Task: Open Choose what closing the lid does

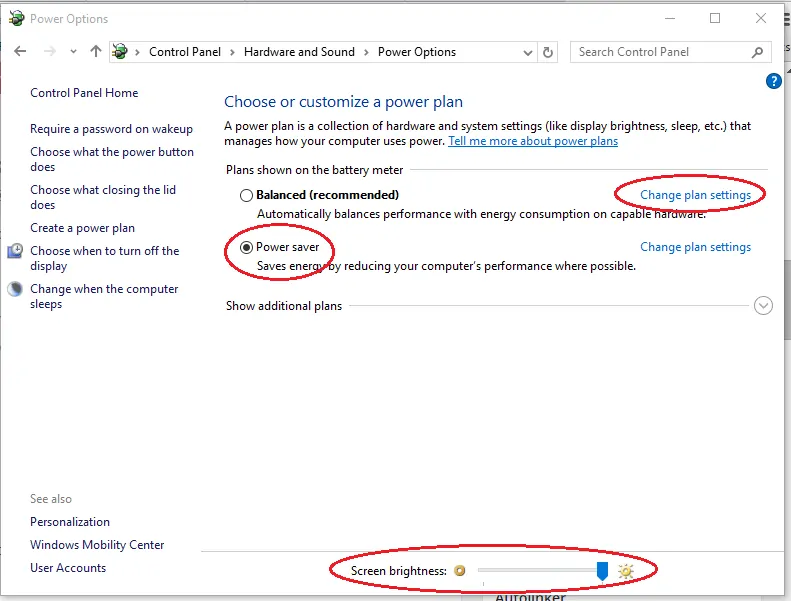Action: (103, 197)
